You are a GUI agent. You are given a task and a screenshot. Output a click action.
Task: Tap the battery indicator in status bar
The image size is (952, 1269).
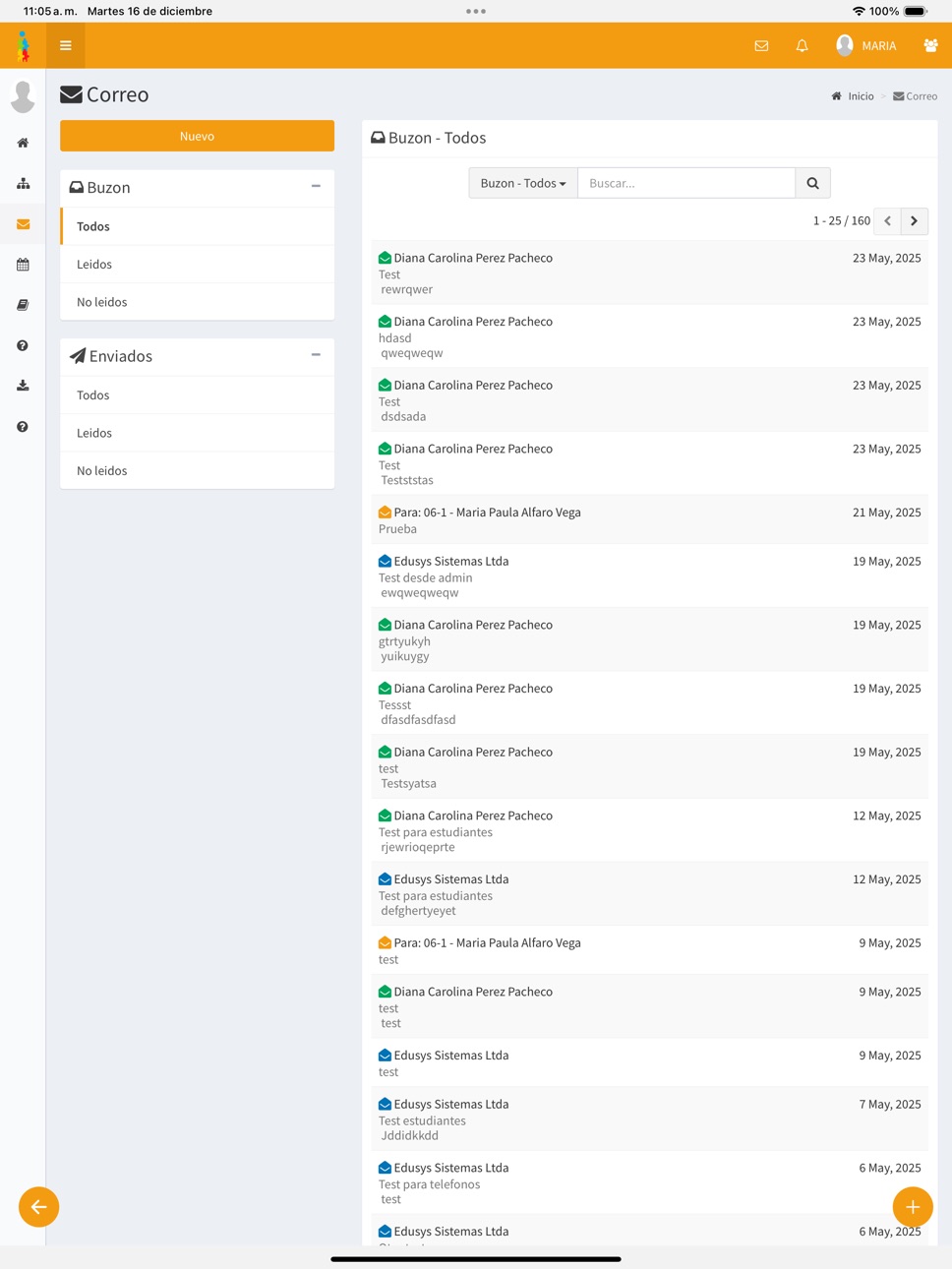[916, 11]
